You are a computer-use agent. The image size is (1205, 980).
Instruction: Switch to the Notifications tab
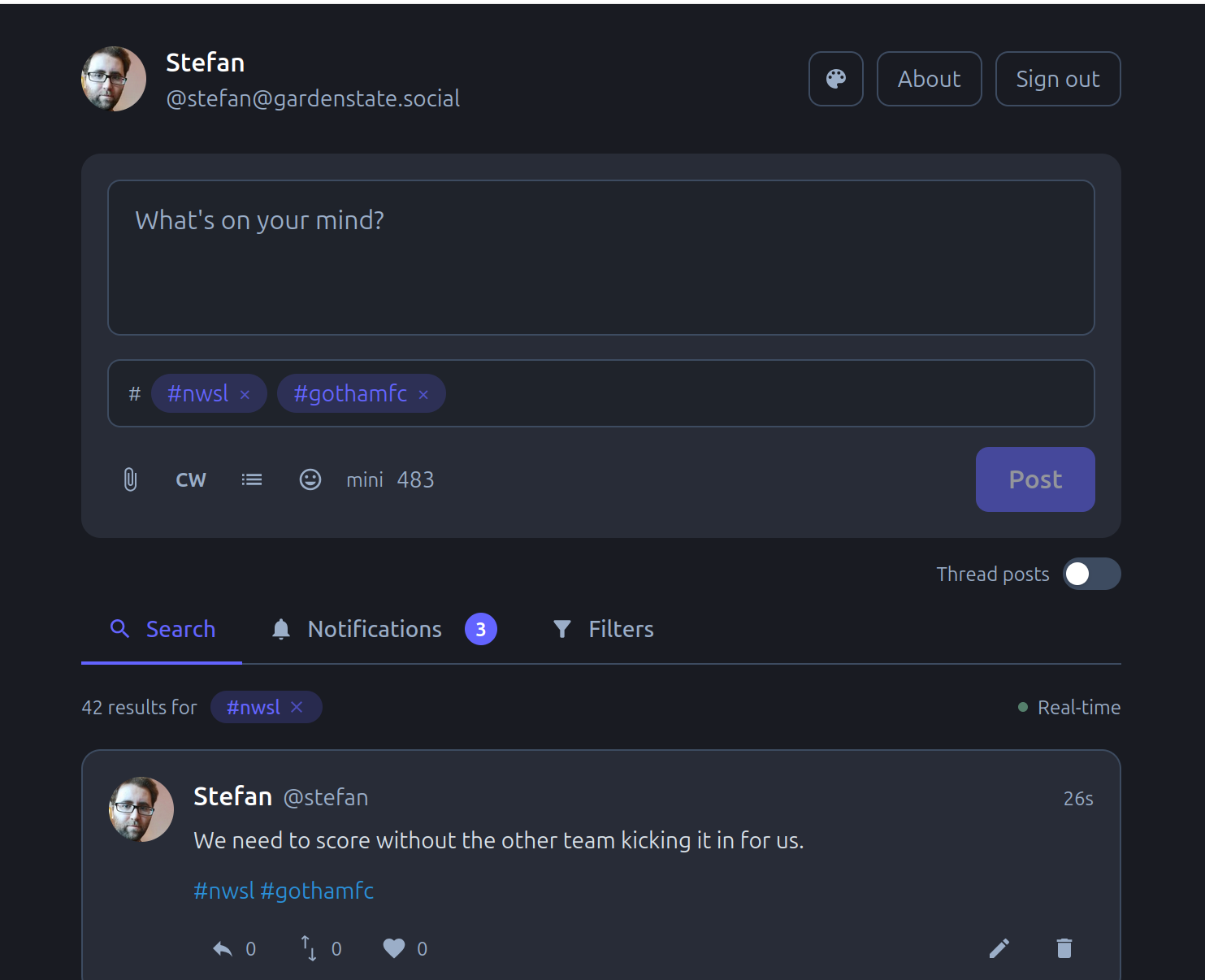point(384,629)
